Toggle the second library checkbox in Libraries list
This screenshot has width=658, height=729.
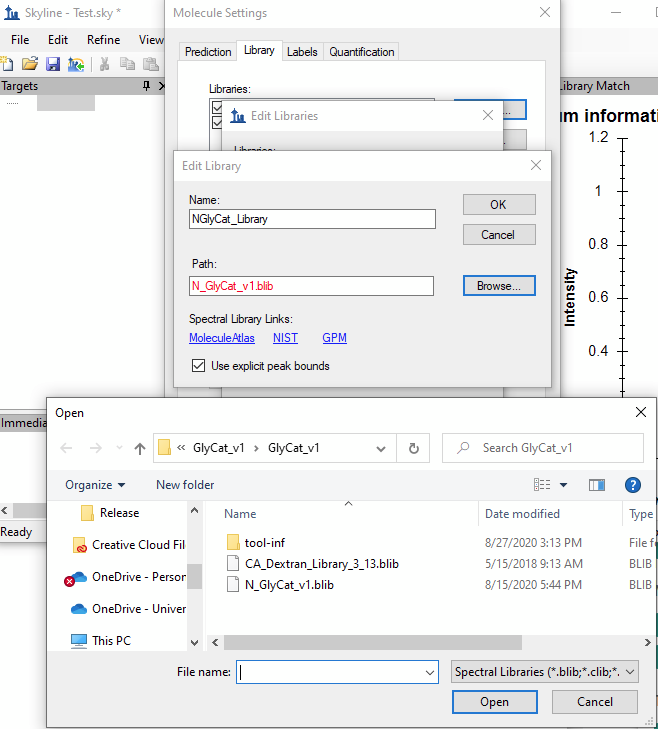coord(217,121)
